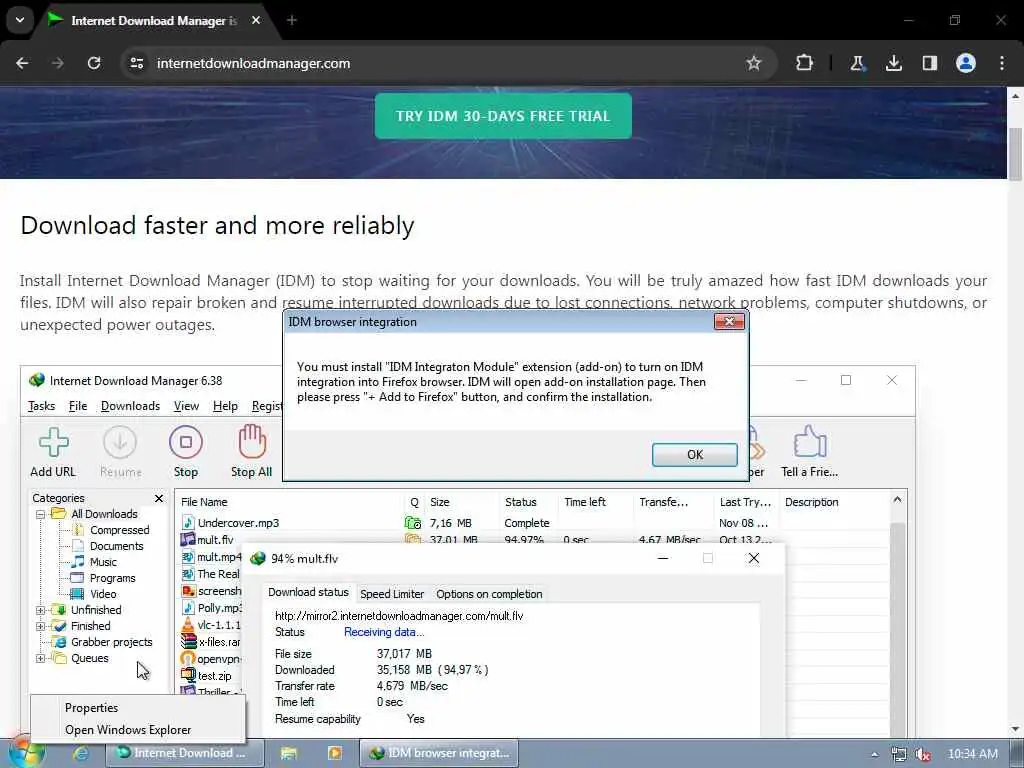Toggle the browser side panel icon

[929, 63]
